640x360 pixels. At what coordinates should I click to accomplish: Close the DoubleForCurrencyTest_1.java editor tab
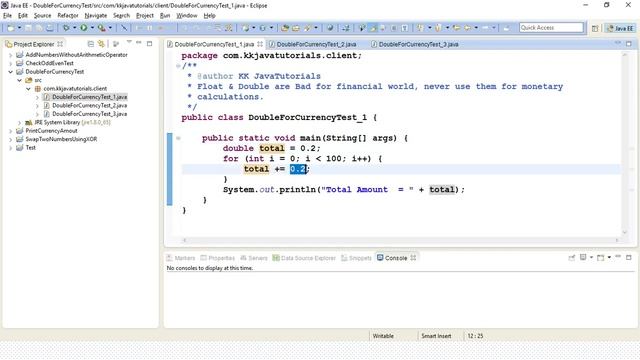point(260,44)
